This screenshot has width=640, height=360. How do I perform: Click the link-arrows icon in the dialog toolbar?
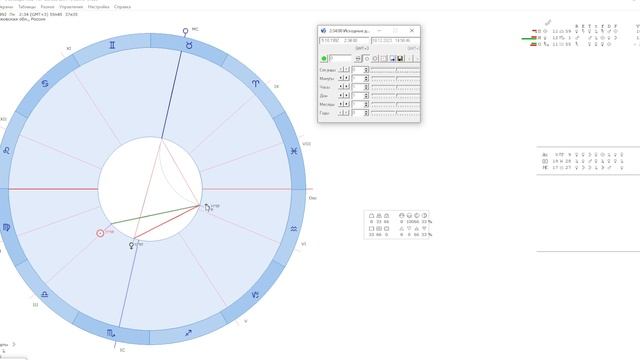pyautogui.click(x=358, y=59)
